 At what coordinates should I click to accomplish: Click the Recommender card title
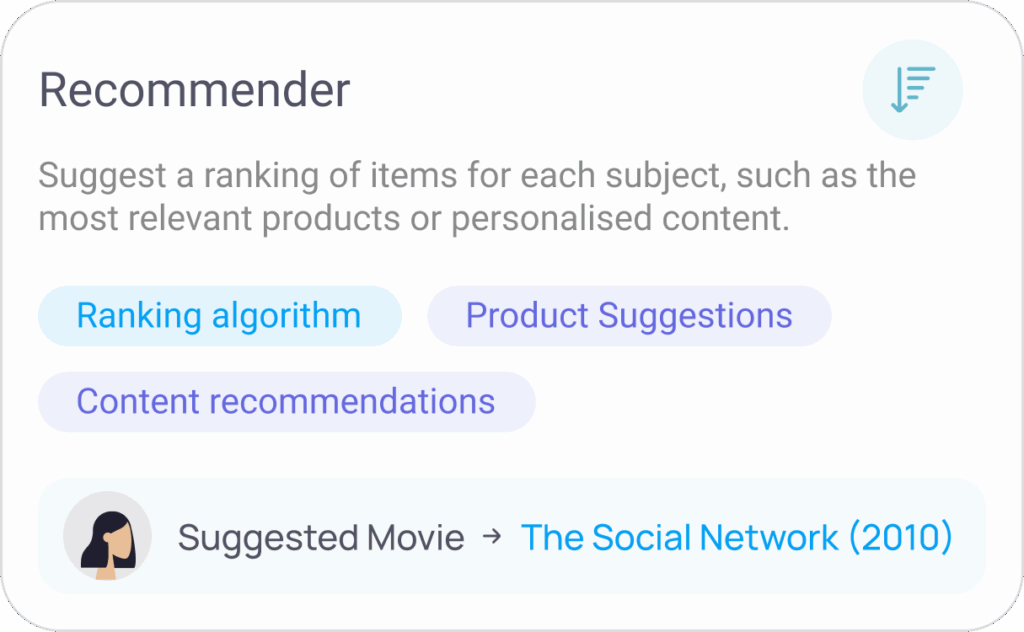click(x=195, y=89)
